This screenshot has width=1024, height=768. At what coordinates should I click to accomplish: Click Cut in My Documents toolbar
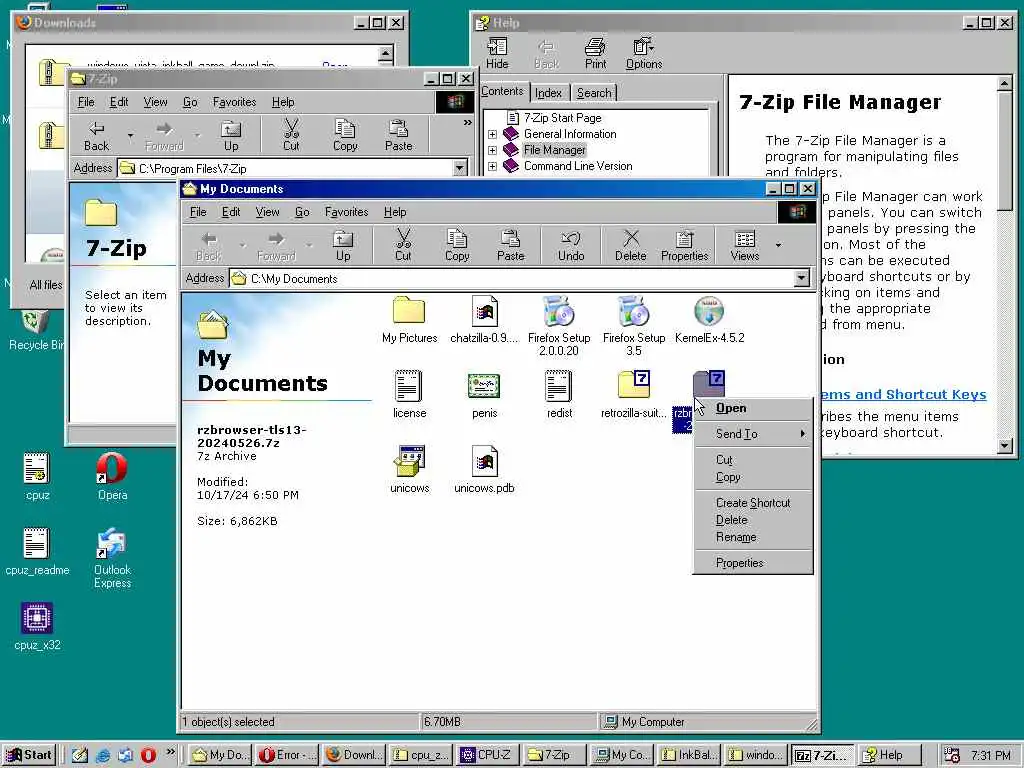403,245
